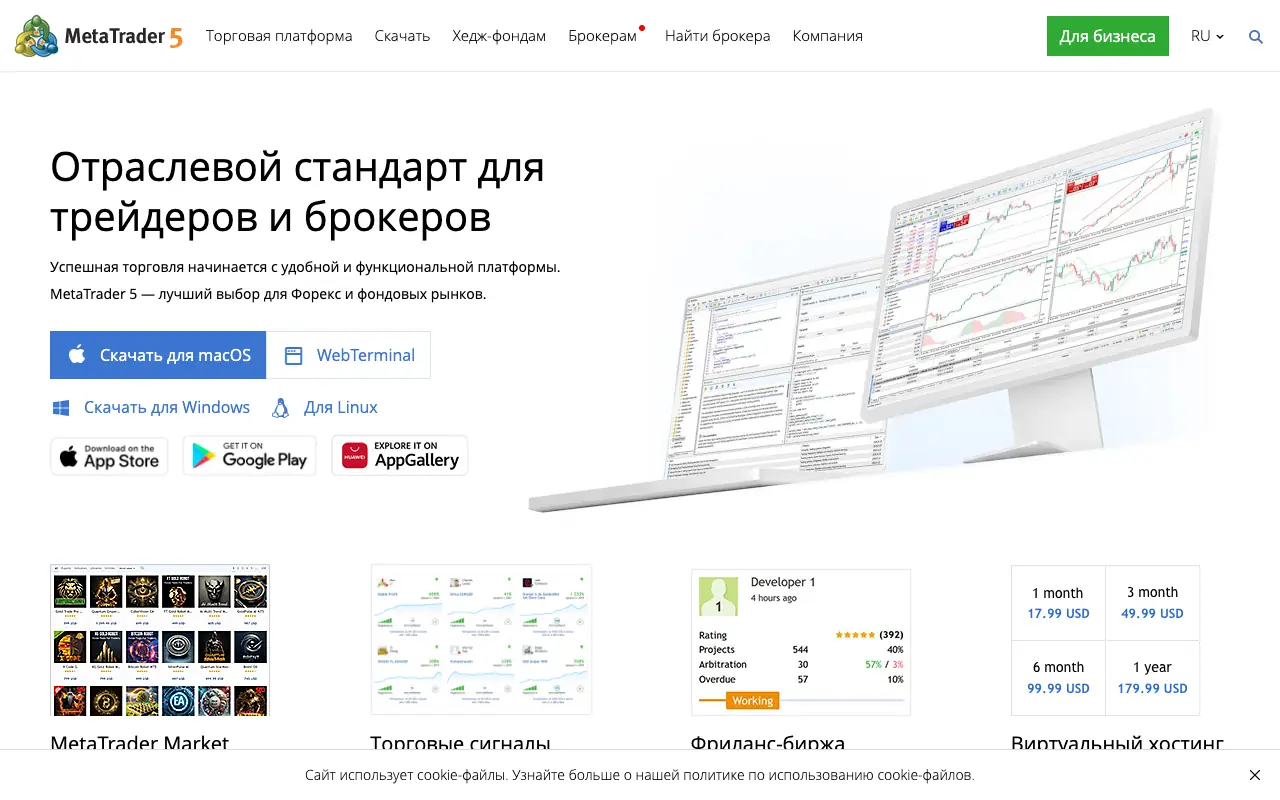Viewport: 1280px width, 800px height.
Task: Click the WebTerminal window icon
Action: [293, 355]
